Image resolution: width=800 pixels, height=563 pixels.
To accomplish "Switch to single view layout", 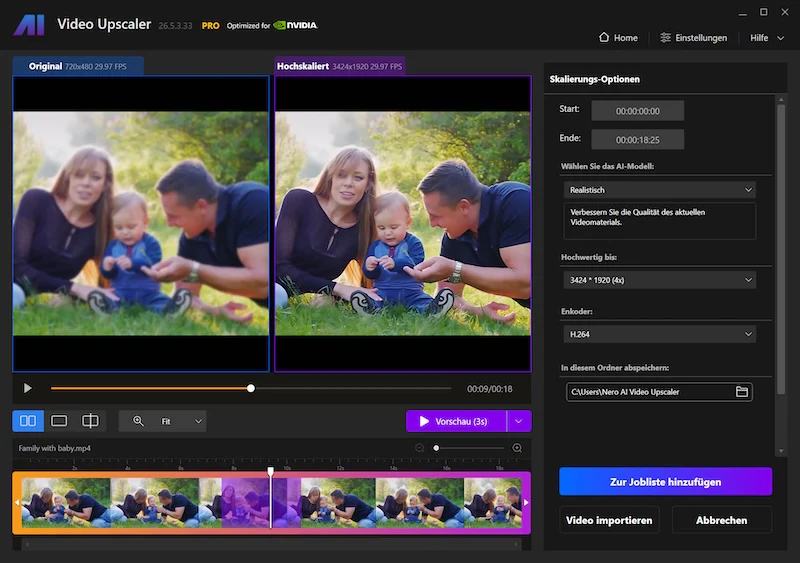I will 59,421.
